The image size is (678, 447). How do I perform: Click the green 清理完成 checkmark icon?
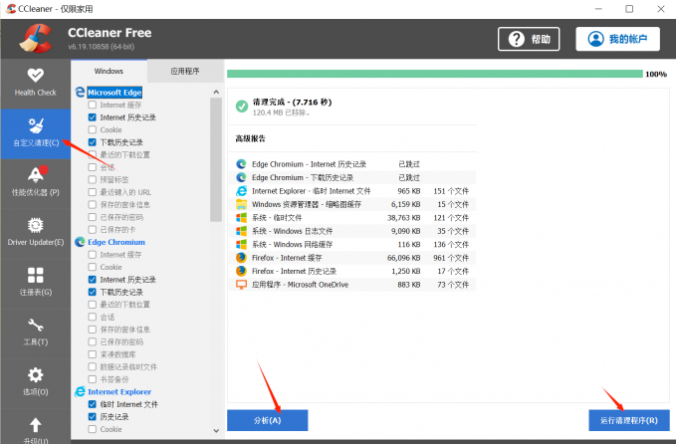point(242,106)
